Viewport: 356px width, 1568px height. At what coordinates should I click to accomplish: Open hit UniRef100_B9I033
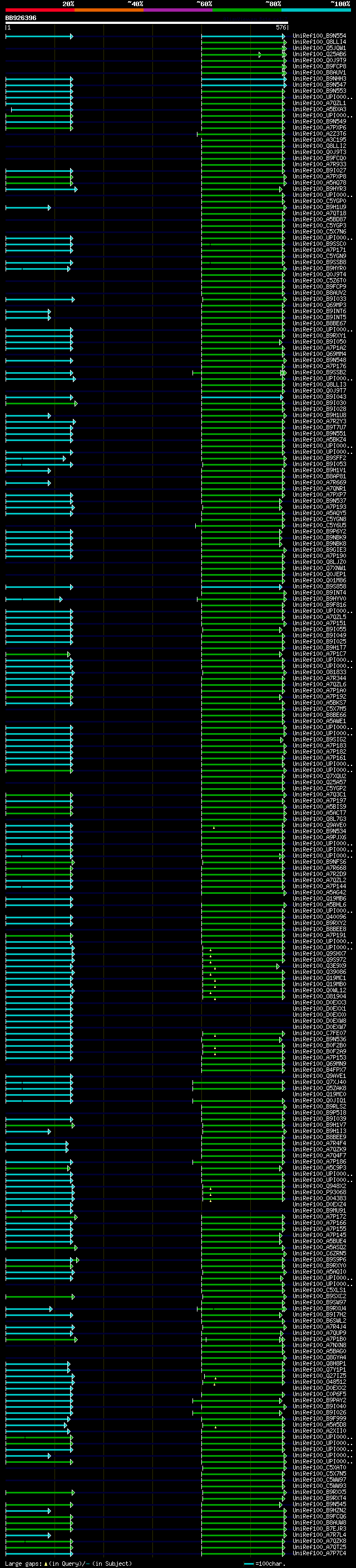pyautogui.click(x=319, y=299)
